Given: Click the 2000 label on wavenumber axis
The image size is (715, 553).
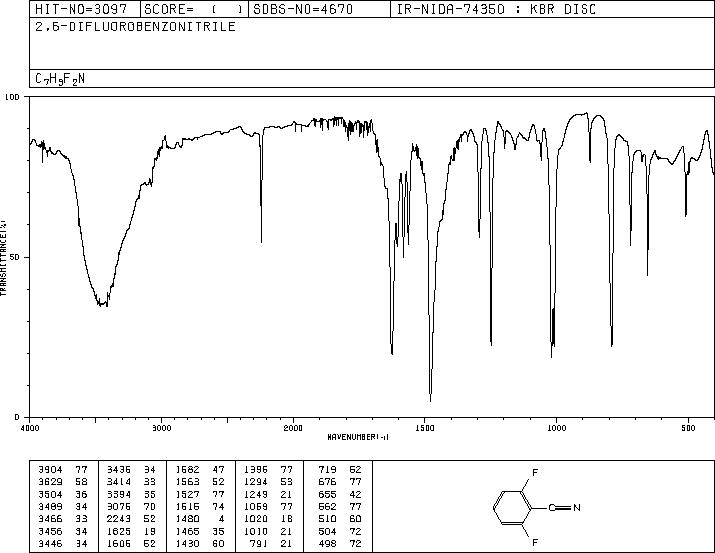Looking at the screenshot, I should [x=293, y=428].
